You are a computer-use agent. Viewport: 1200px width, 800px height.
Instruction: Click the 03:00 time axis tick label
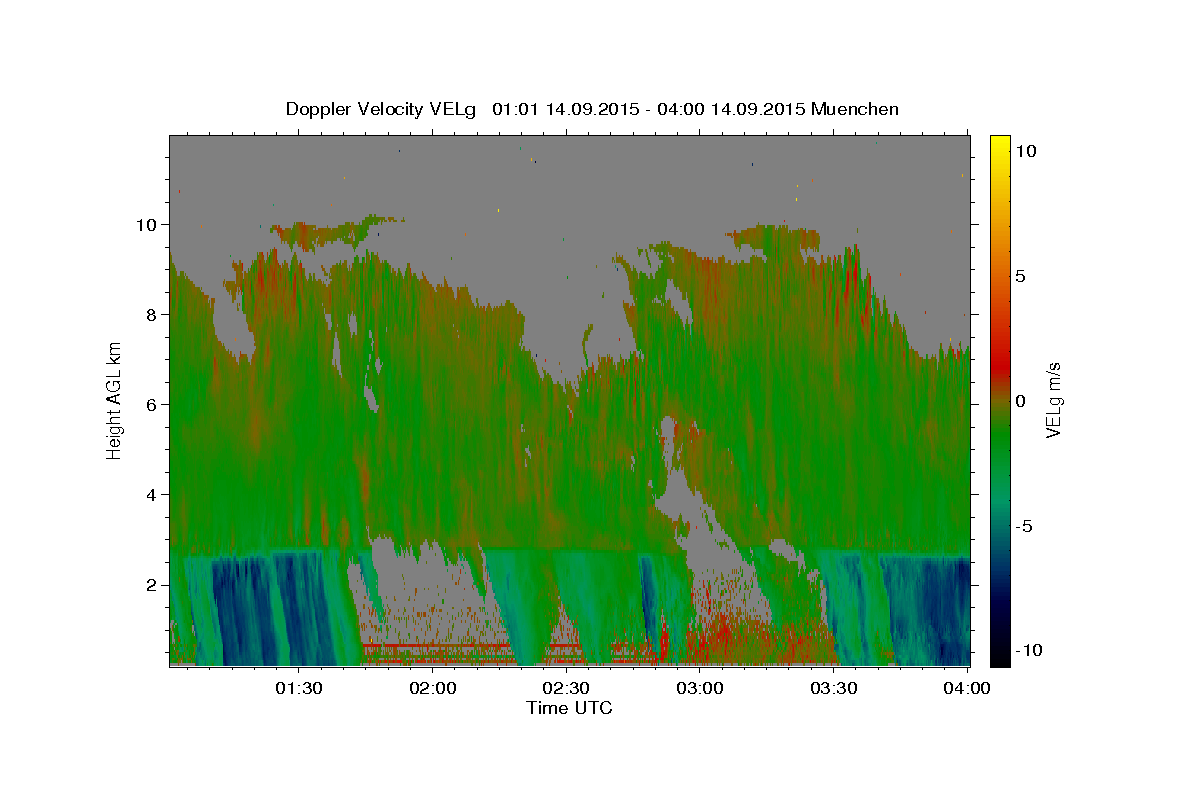700,688
